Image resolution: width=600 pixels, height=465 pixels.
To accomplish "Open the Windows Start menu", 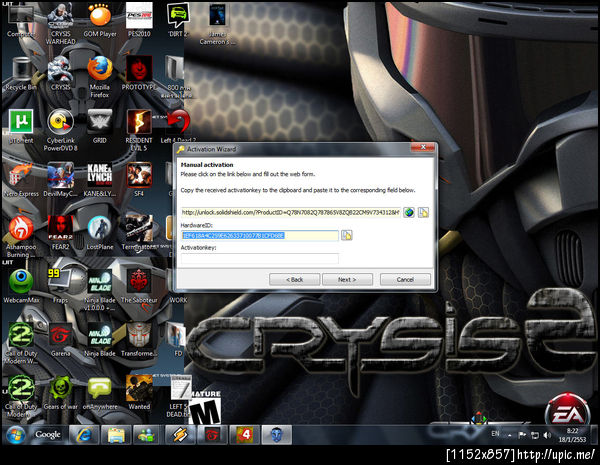I will point(16,435).
